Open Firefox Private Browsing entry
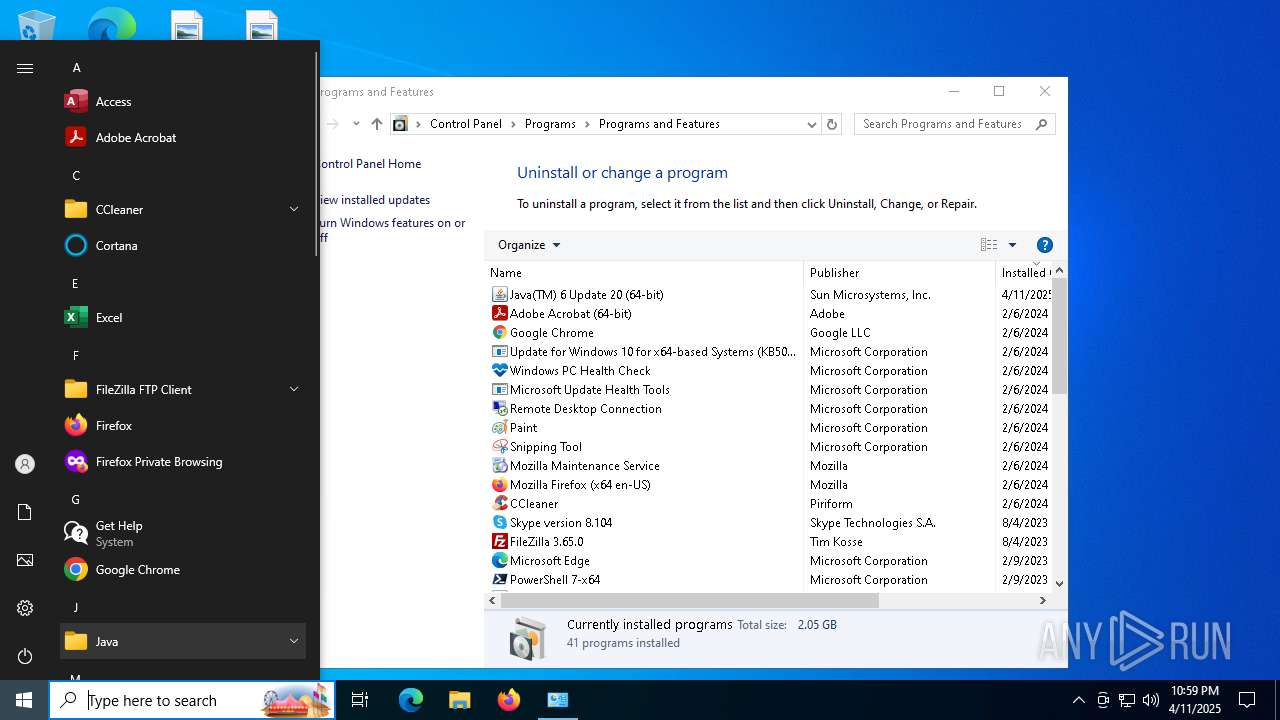This screenshot has height=720, width=1280. point(183,462)
